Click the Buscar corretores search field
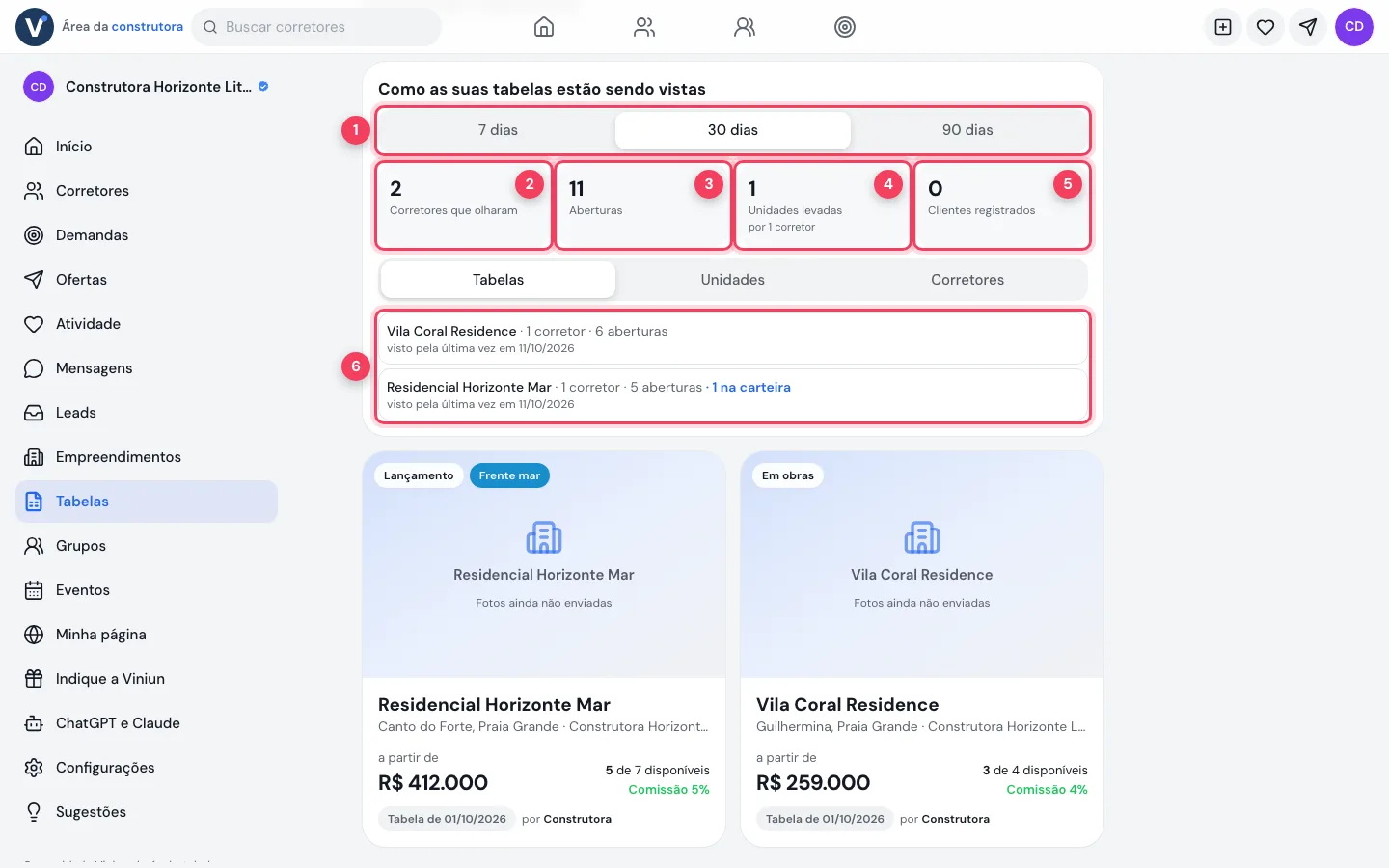 click(316, 27)
